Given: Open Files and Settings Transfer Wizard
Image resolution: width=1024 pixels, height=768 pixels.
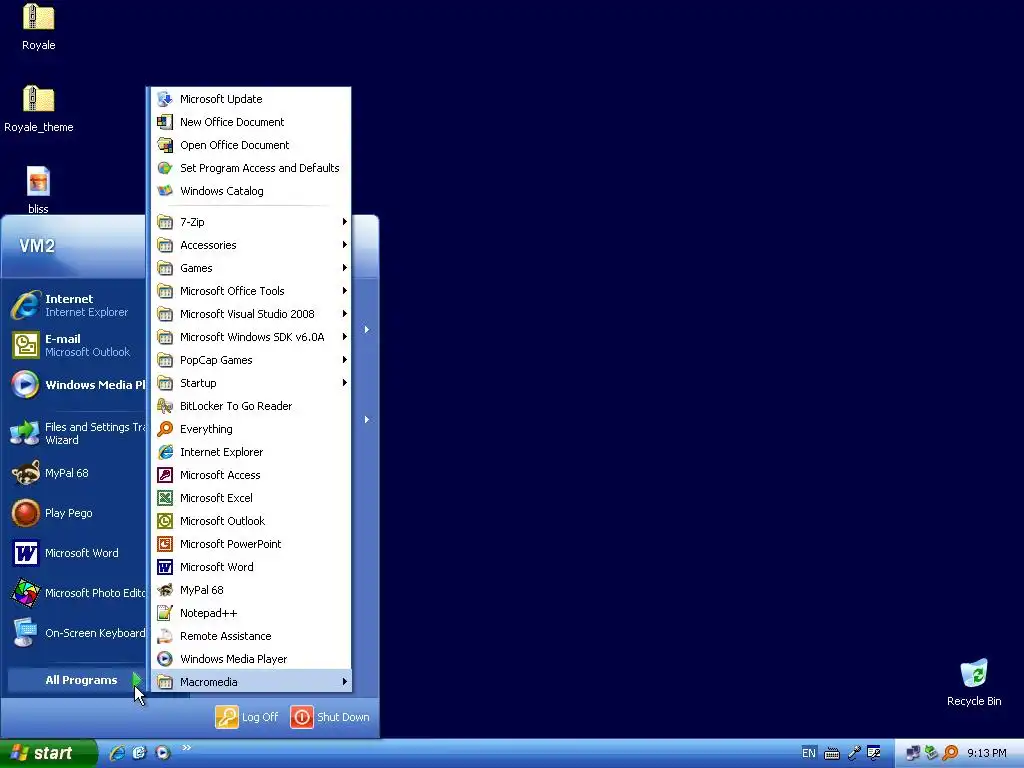Looking at the screenshot, I should [x=75, y=433].
